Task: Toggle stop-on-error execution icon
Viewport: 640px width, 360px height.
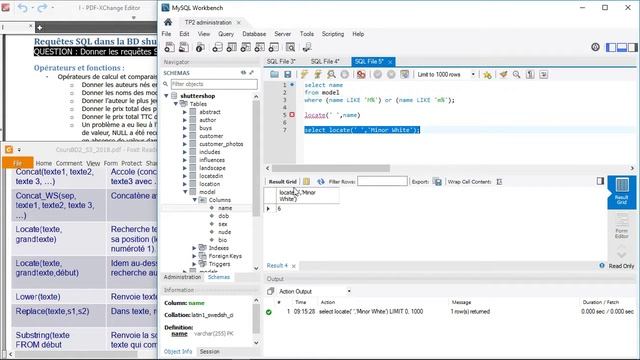Action: tap(361, 74)
